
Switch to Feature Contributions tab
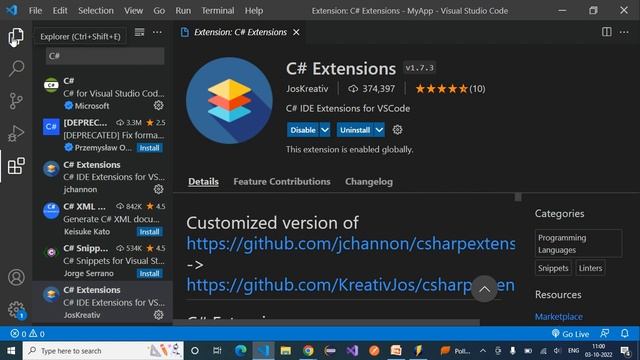tap(282, 182)
